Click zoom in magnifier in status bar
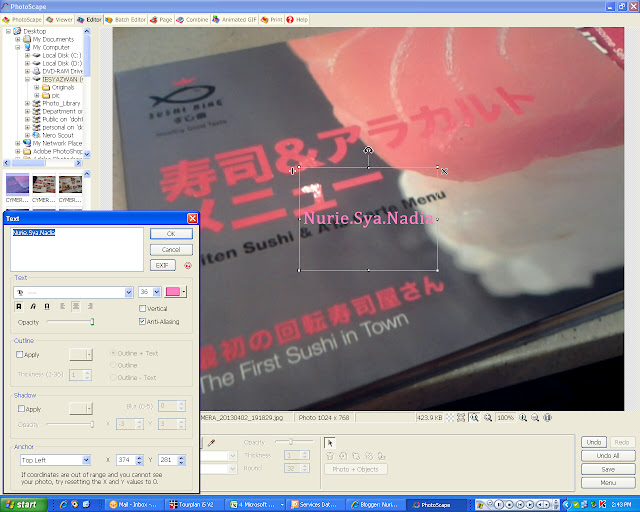The width and height of the screenshot is (640, 512). 523,418
